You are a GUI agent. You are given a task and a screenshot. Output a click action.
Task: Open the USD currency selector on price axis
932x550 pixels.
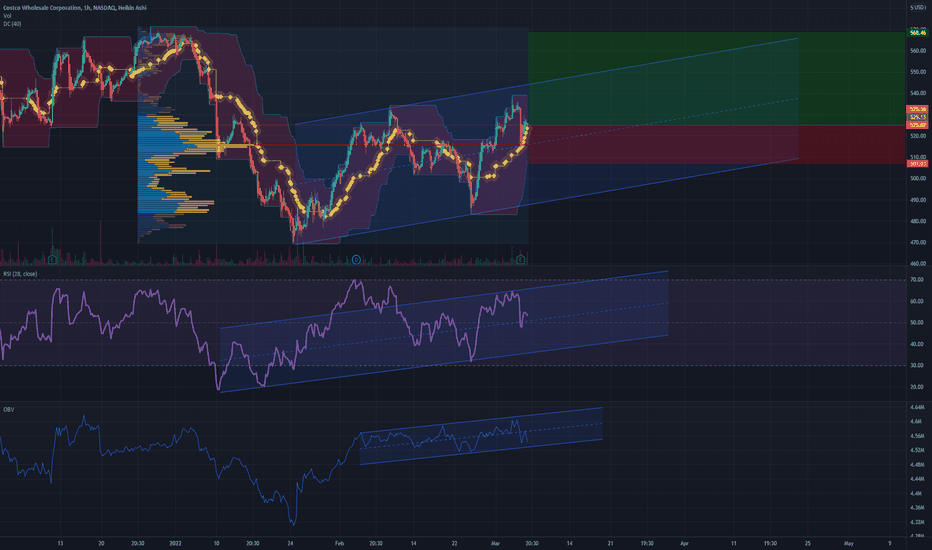tap(918, 8)
